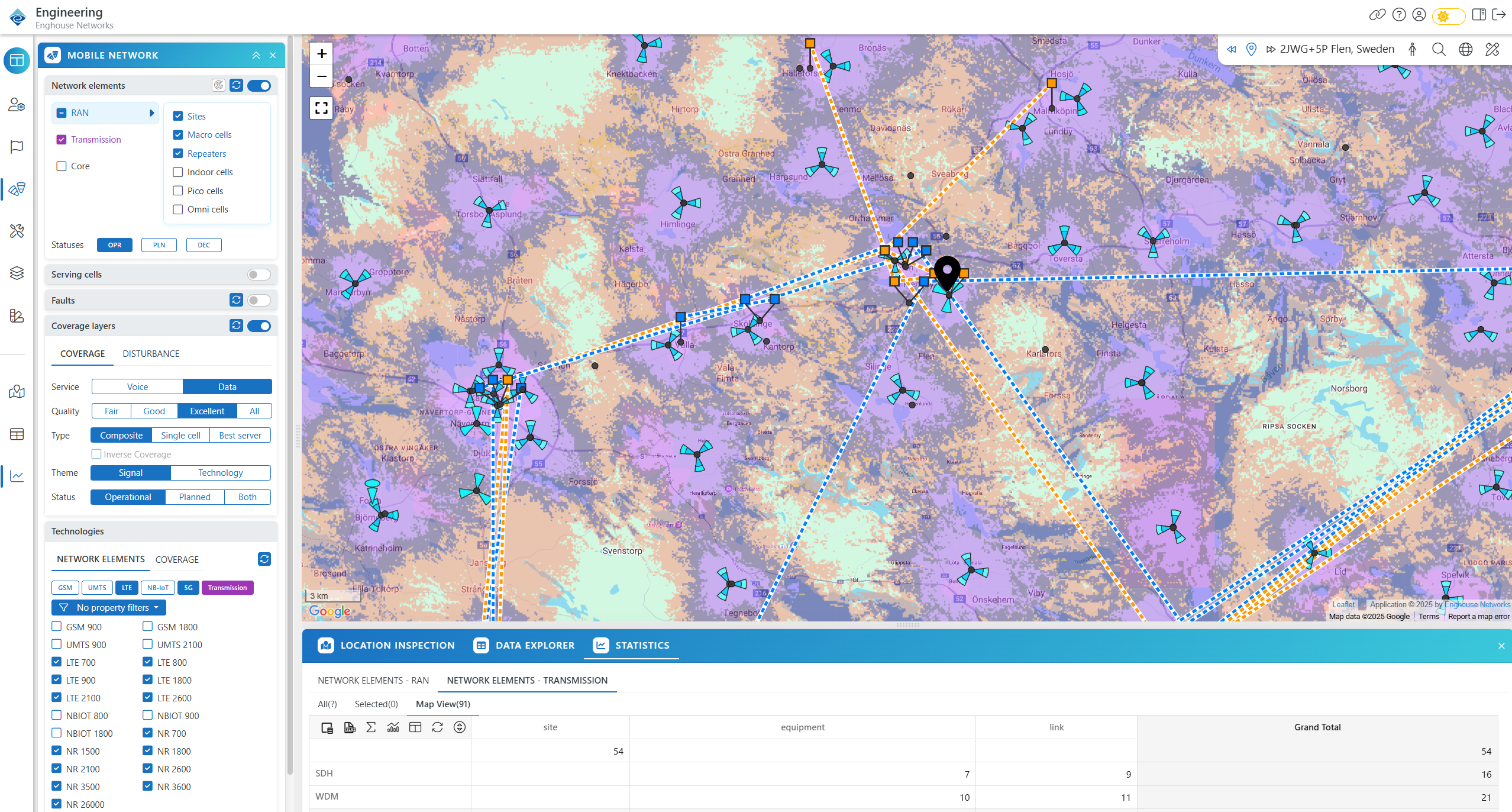Zoom in on the map

click(321, 54)
